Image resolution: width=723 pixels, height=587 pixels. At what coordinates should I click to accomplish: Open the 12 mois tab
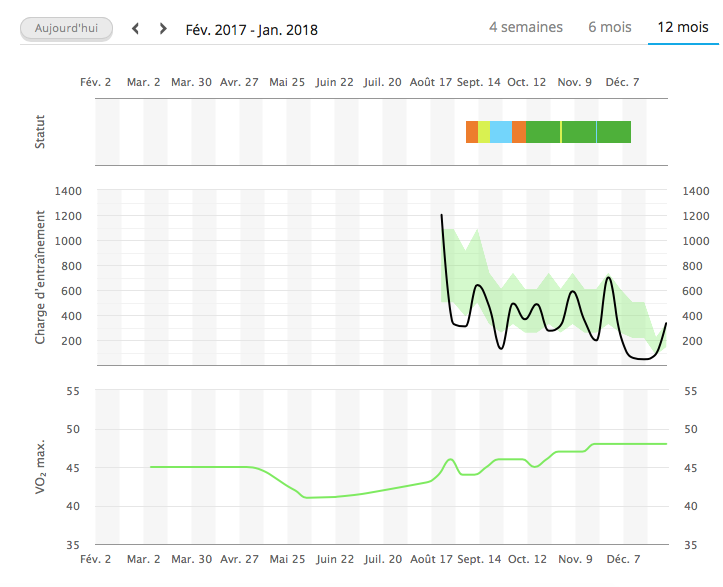[682, 27]
